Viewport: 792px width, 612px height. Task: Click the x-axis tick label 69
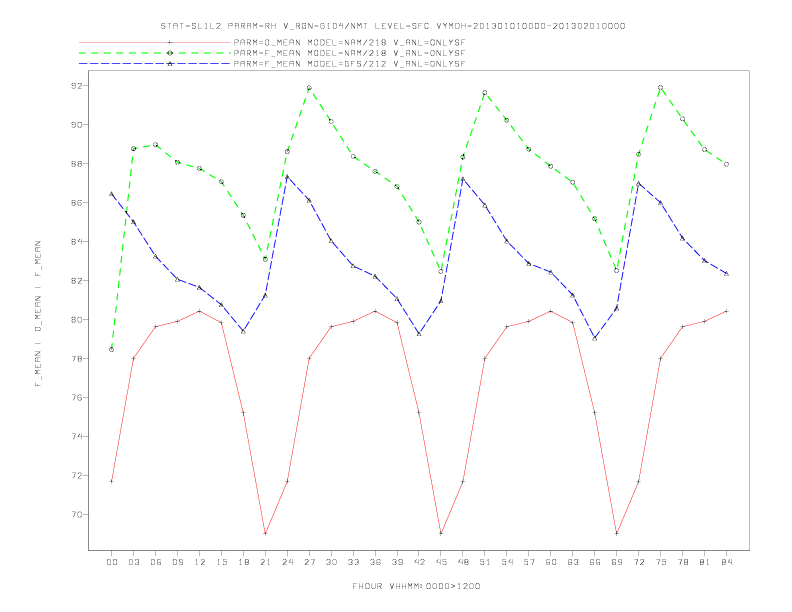coord(617,562)
